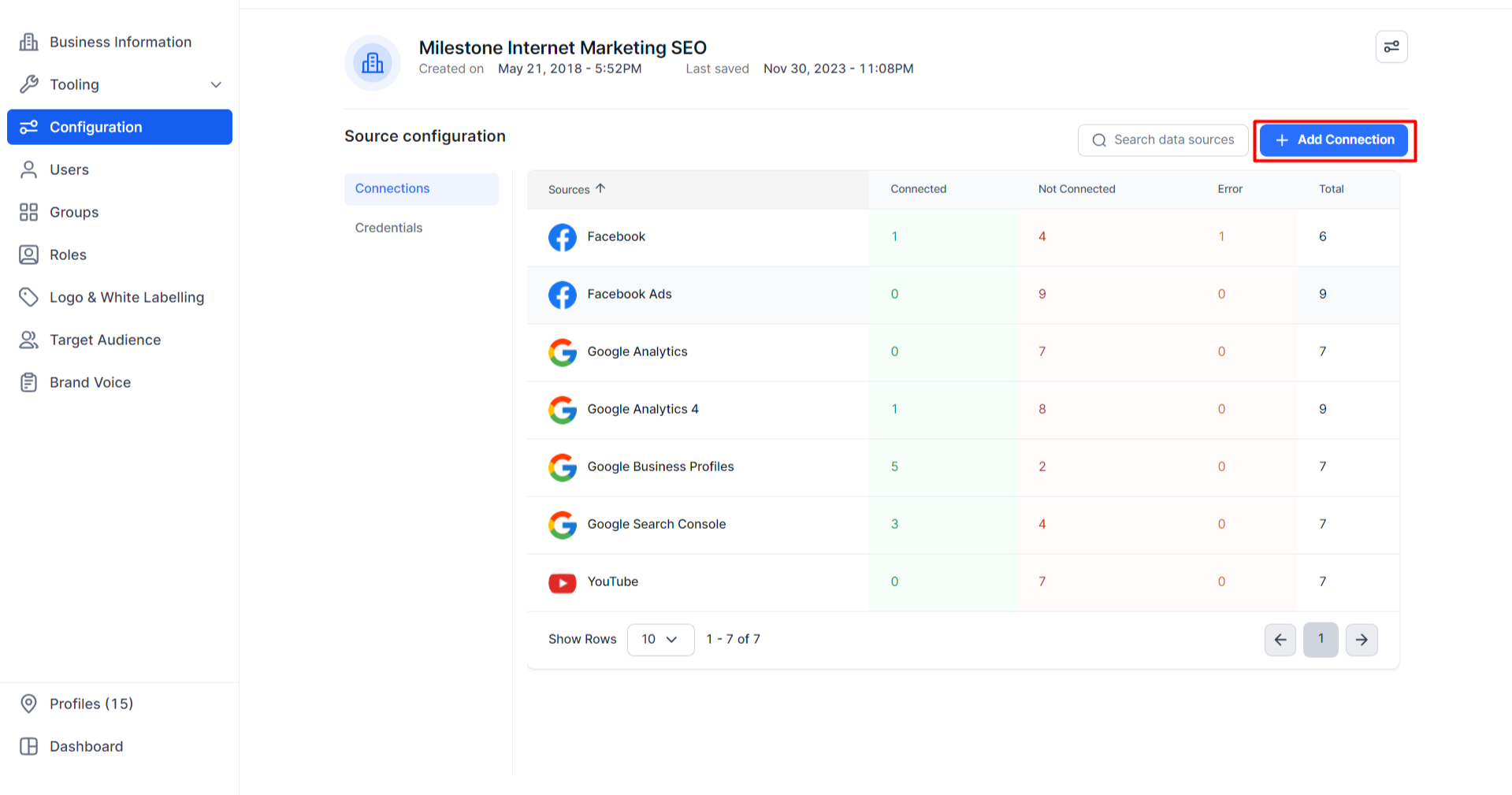This screenshot has width=1512, height=795.
Task: Click the Brand Voice clipboard icon
Action: [x=28, y=382]
